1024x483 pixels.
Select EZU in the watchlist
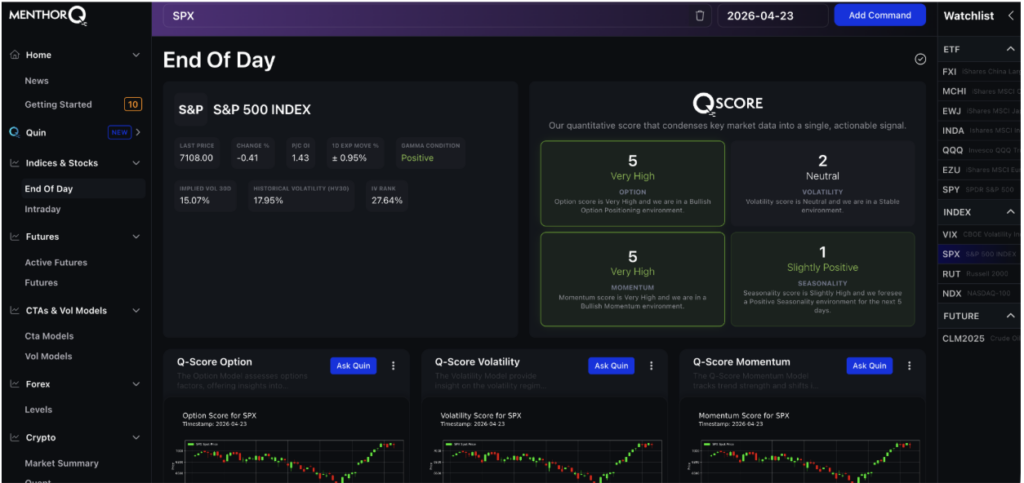[980, 170]
